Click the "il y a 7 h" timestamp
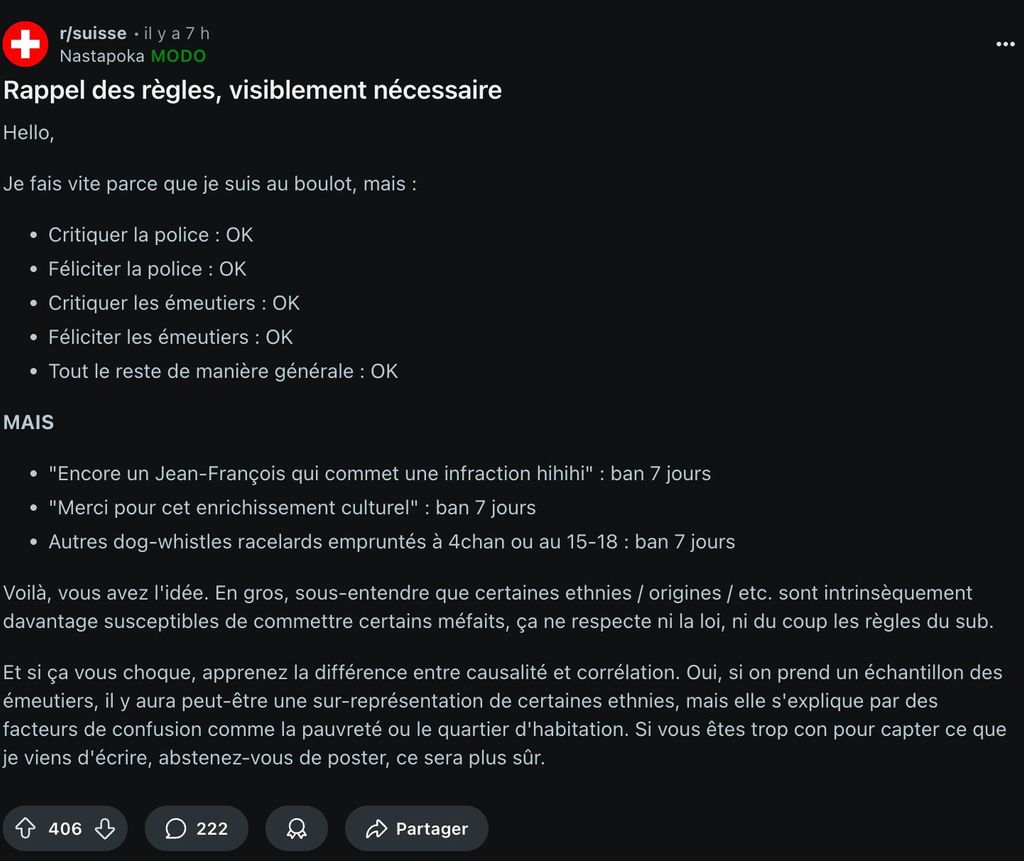 pyautogui.click(x=177, y=33)
